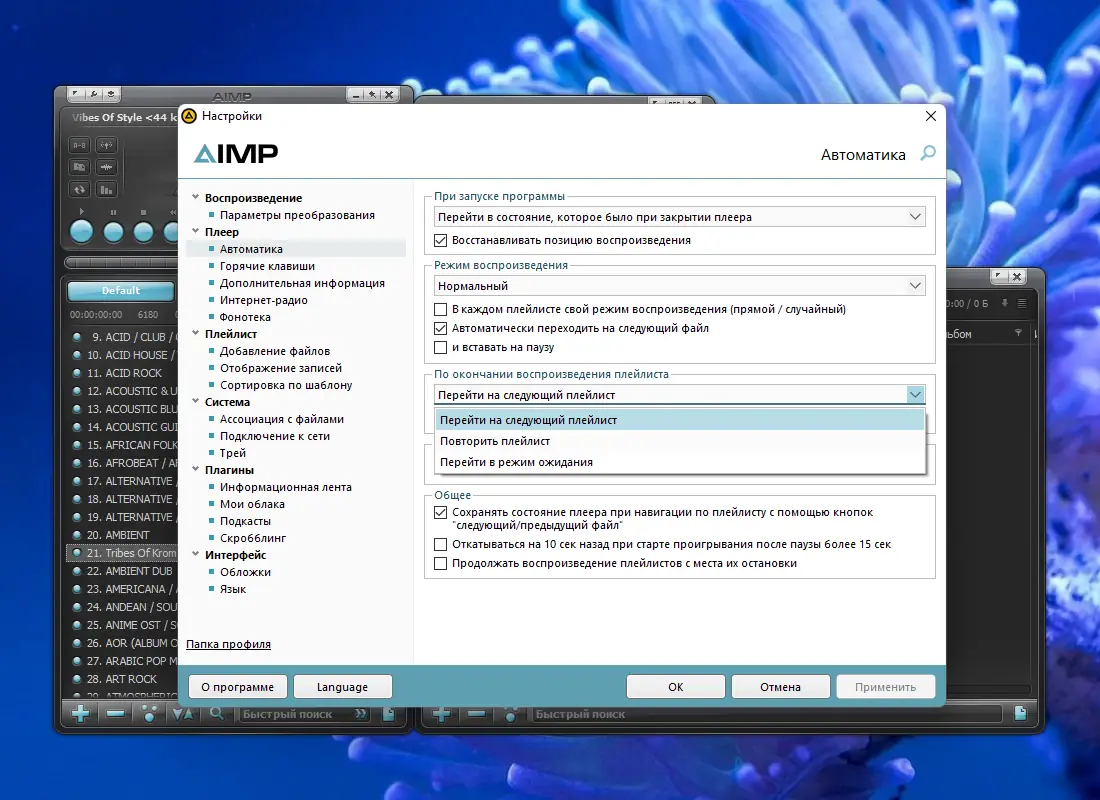This screenshot has width=1100, height=800.
Task: Click the radio capture icon in AIMP player
Action: click(x=107, y=145)
